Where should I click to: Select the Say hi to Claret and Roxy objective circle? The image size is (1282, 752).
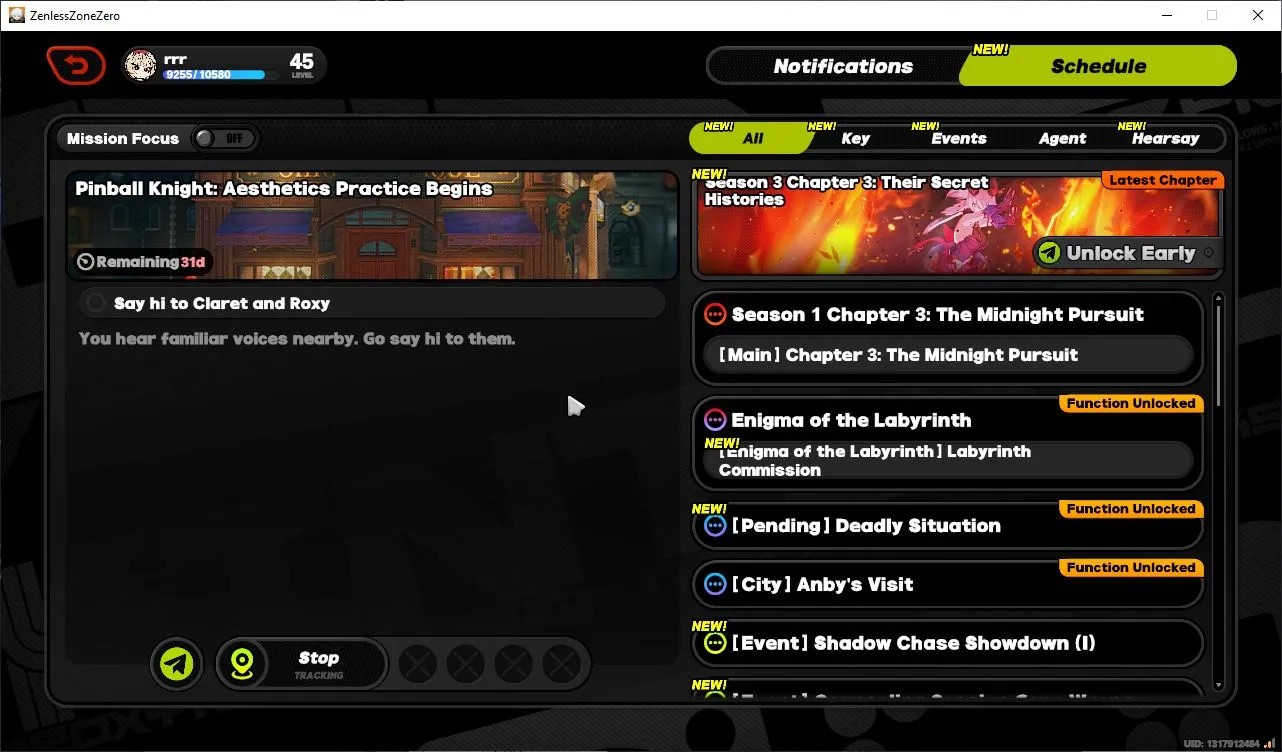coord(96,303)
